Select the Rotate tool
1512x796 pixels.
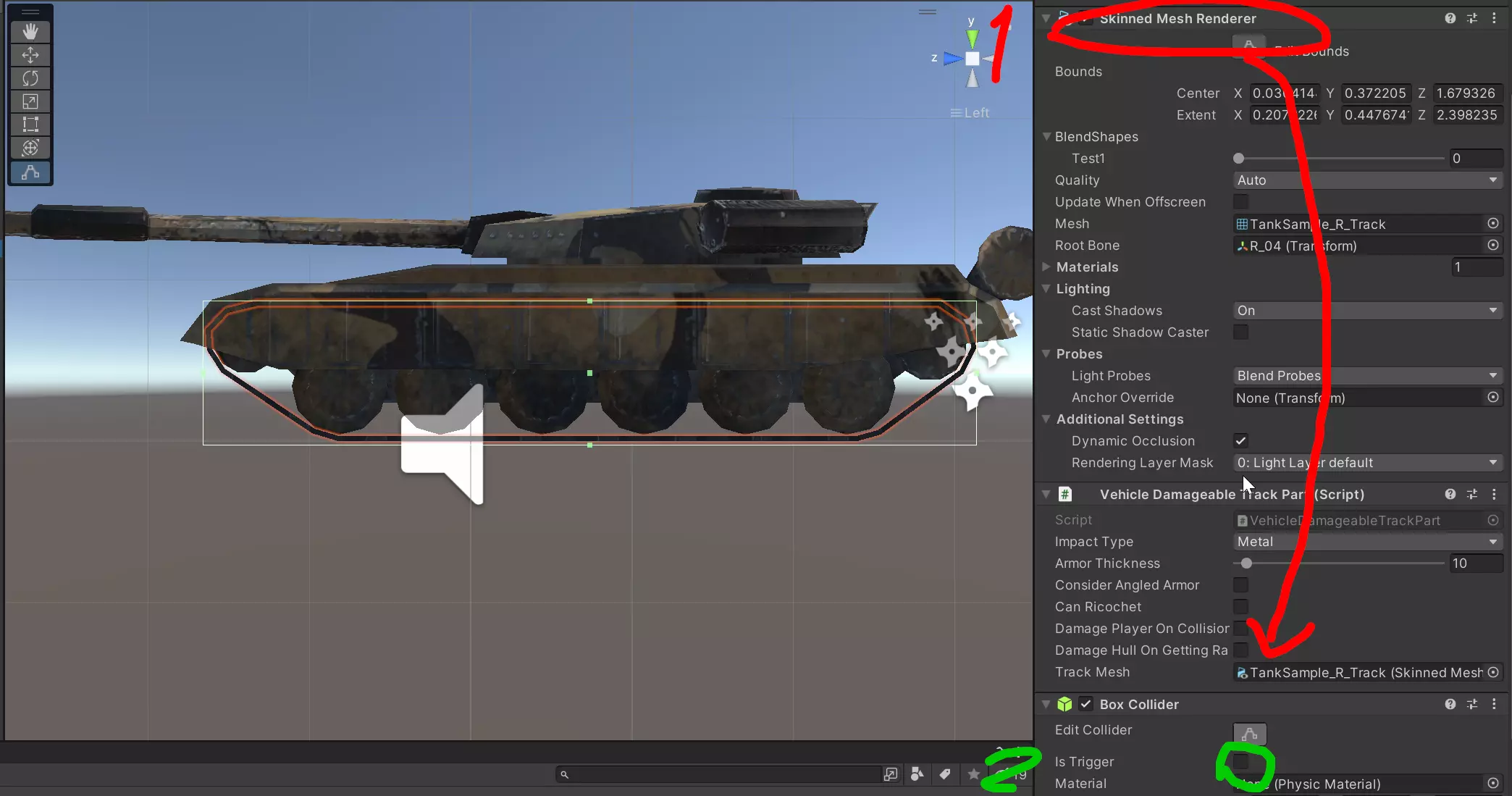[x=30, y=78]
